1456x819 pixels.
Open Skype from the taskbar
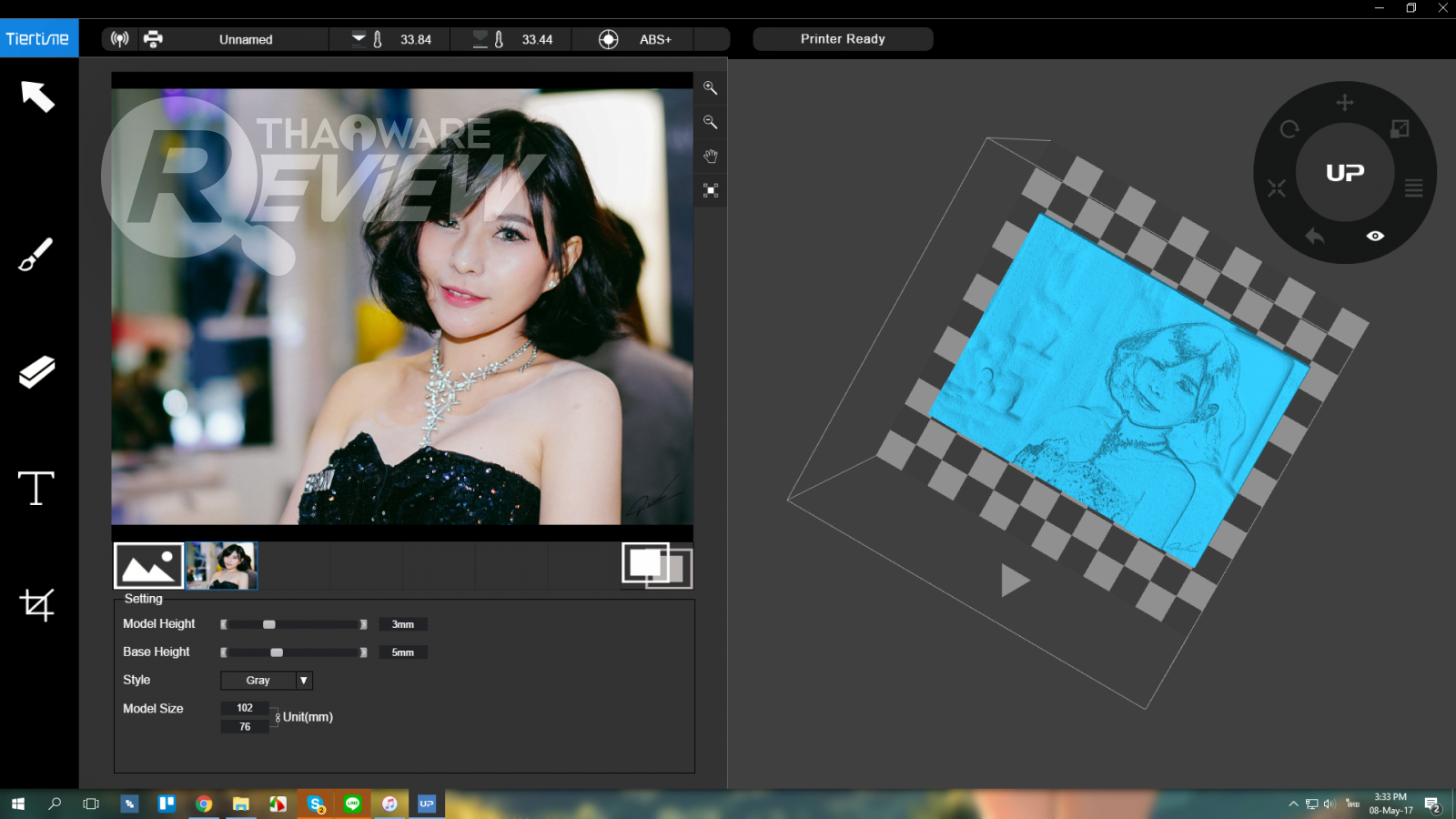click(x=316, y=804)
